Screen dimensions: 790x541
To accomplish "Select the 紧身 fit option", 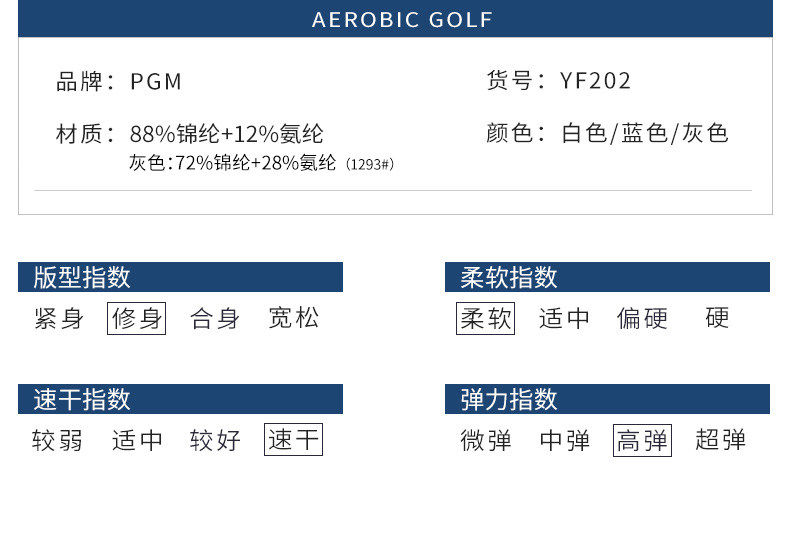I will pos(59,319).
